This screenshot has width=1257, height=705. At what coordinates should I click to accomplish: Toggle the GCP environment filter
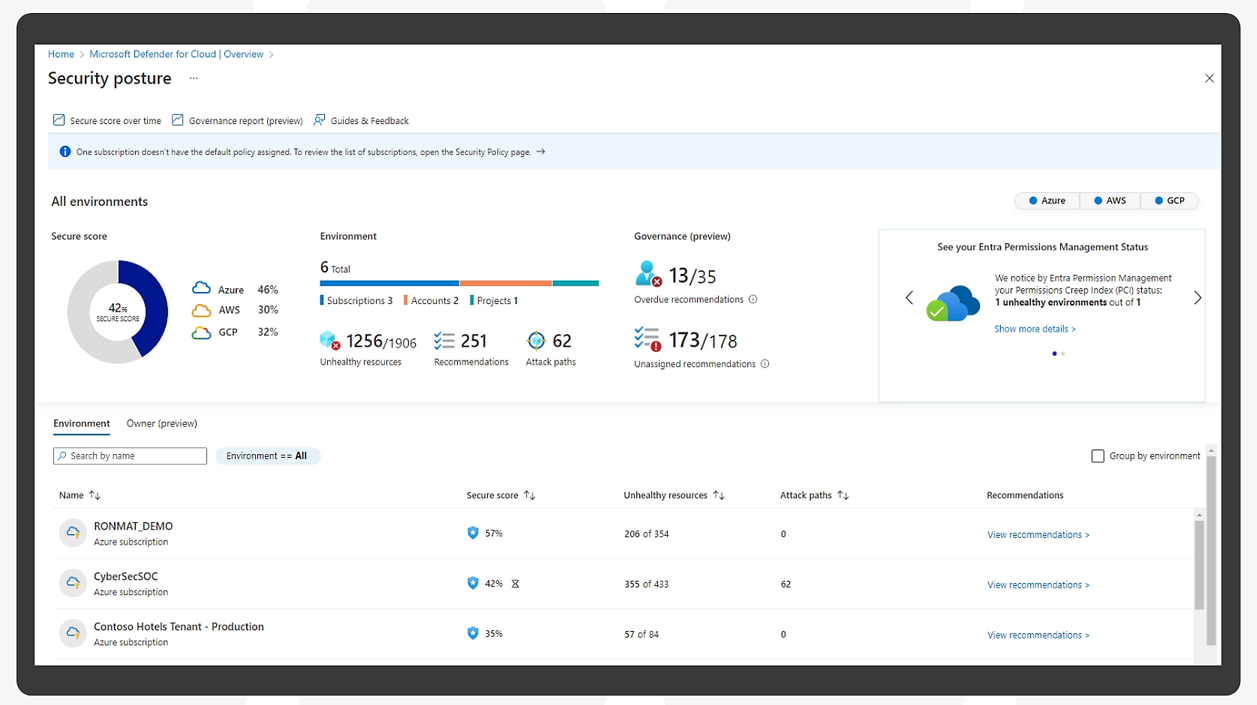click(1169, 201)
